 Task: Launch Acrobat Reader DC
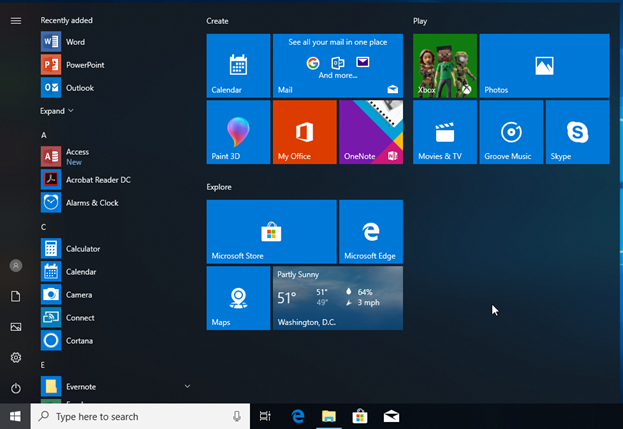[115, 180]
